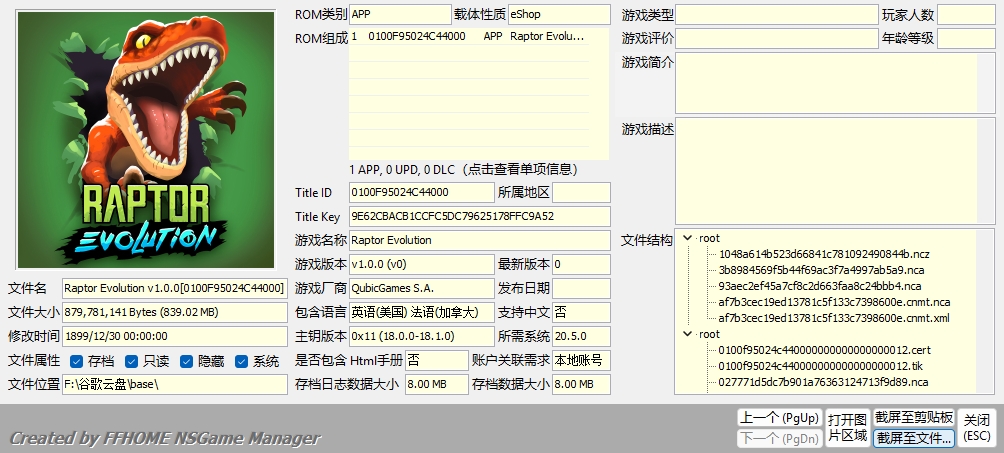1004x453 pixels.
Task: Click the 打开图片区域 button
Action: tap(847, 428)
